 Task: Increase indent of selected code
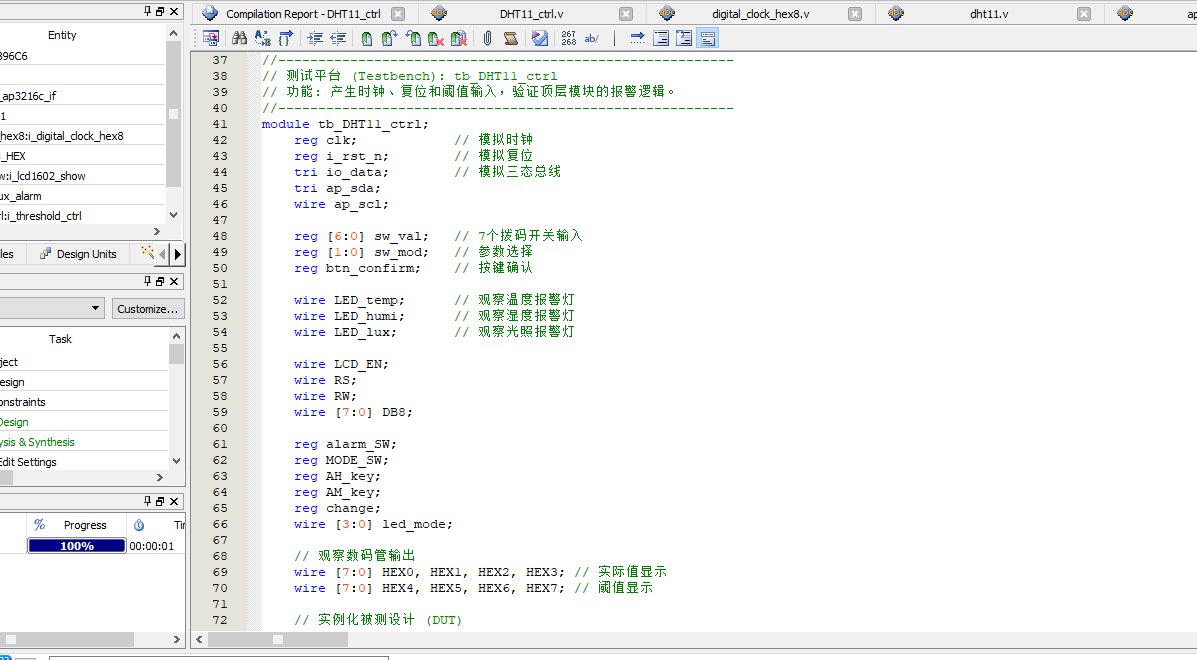pyautogui.click(x=315, y=38)
